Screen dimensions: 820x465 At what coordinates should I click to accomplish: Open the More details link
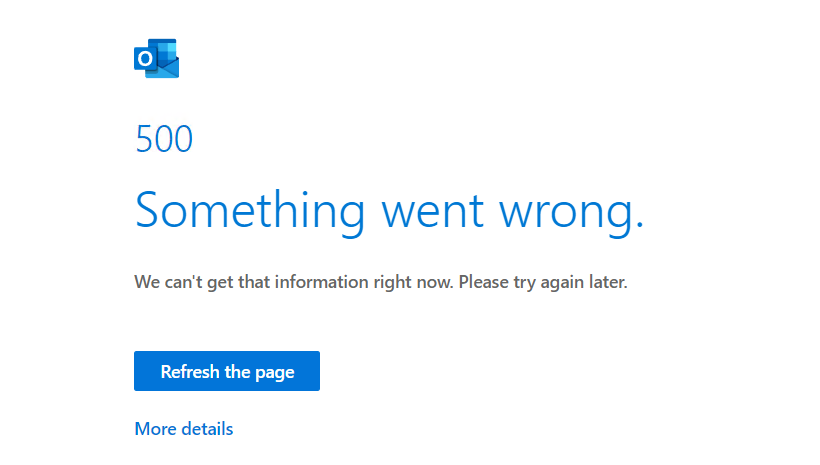coord(184,429)
